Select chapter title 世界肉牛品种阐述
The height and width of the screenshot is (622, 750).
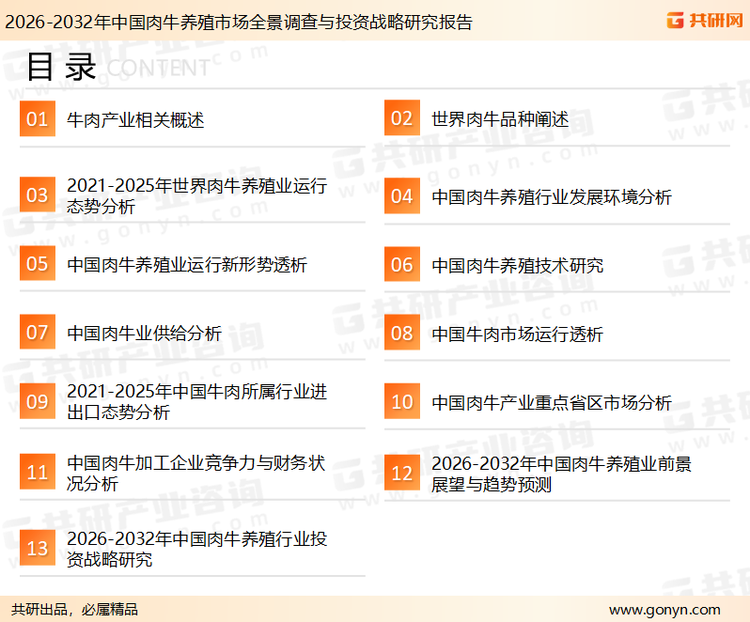(x=500, y=119)
